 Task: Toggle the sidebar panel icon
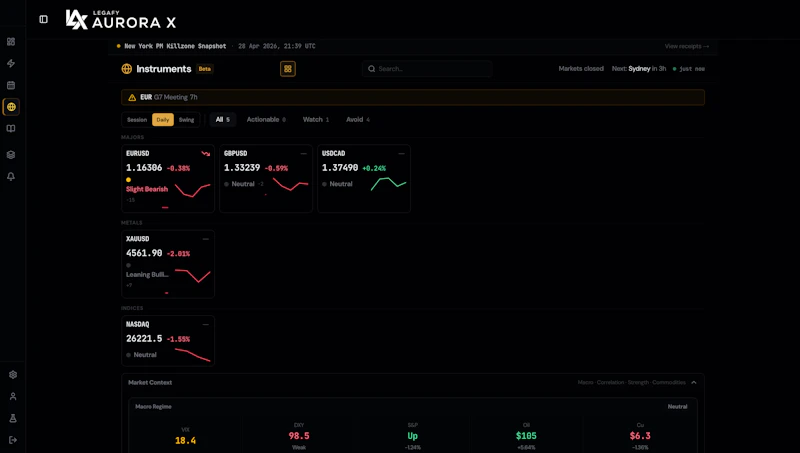43,19
